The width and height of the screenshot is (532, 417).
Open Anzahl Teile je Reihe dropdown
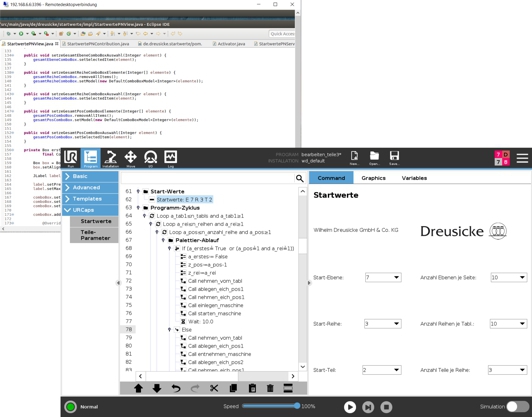[507, 370]
